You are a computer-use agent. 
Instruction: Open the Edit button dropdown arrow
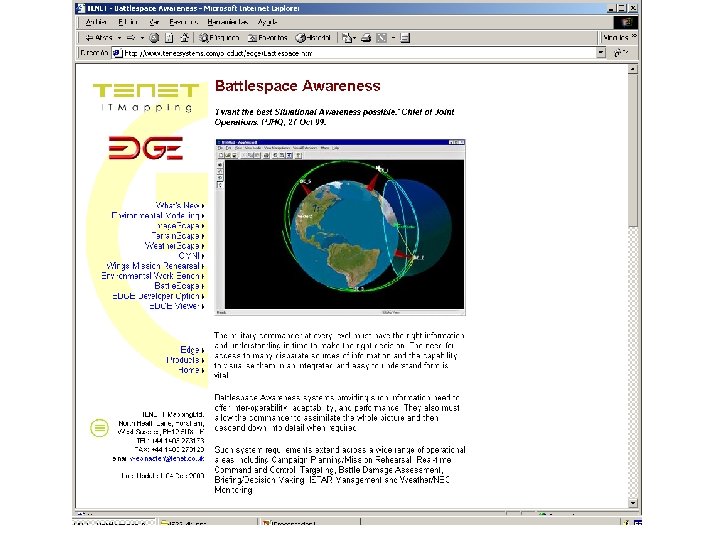click(x=394, y=38)
